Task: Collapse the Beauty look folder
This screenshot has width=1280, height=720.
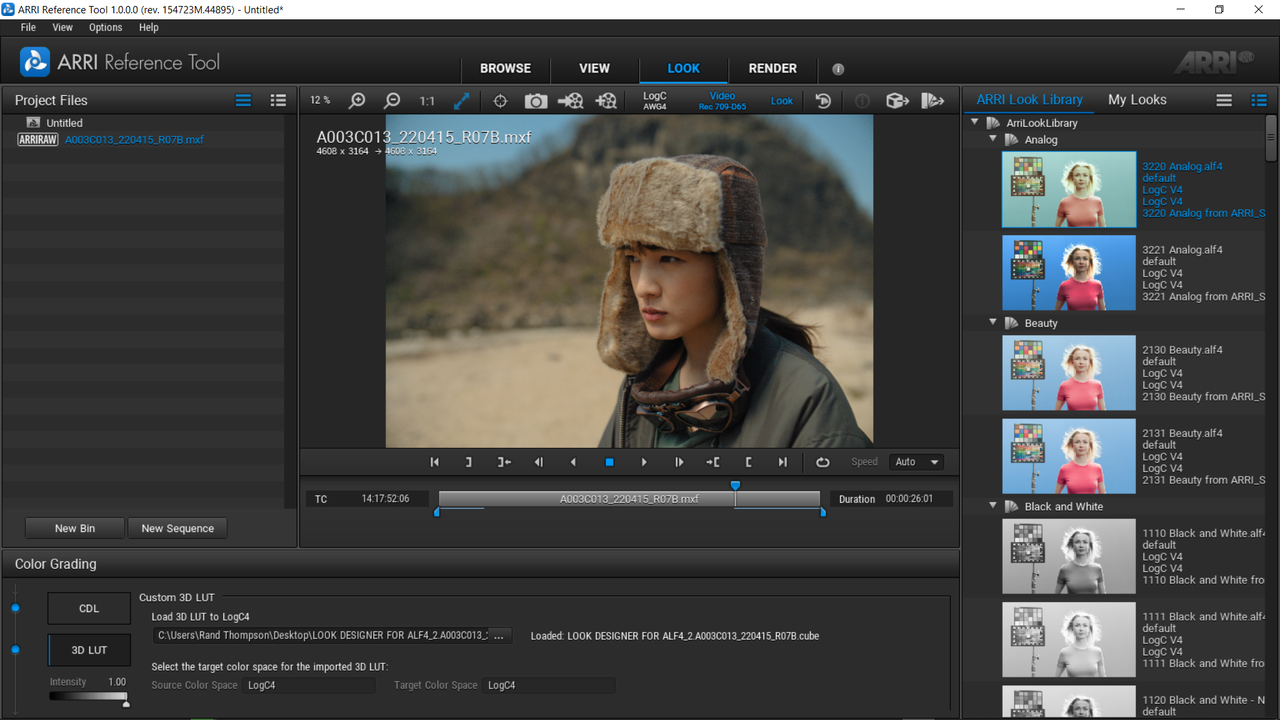Action: [993, 322]
